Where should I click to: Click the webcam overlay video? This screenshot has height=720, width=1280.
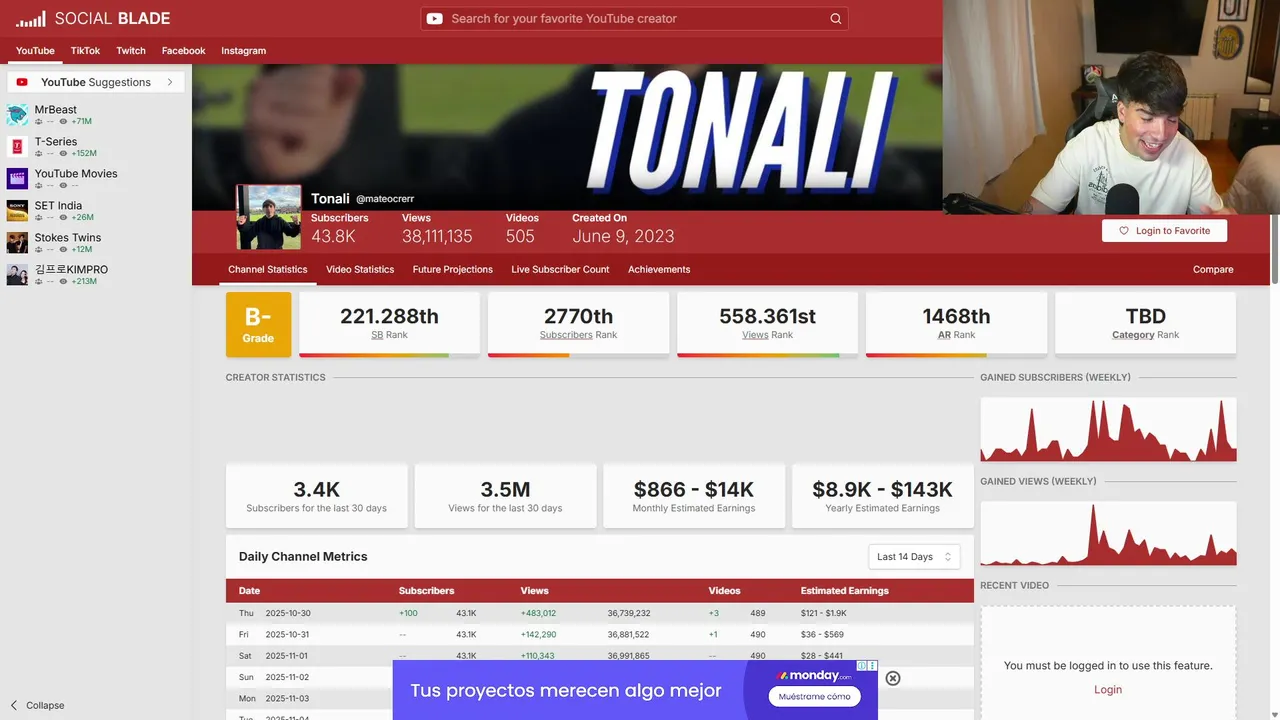1111,107
